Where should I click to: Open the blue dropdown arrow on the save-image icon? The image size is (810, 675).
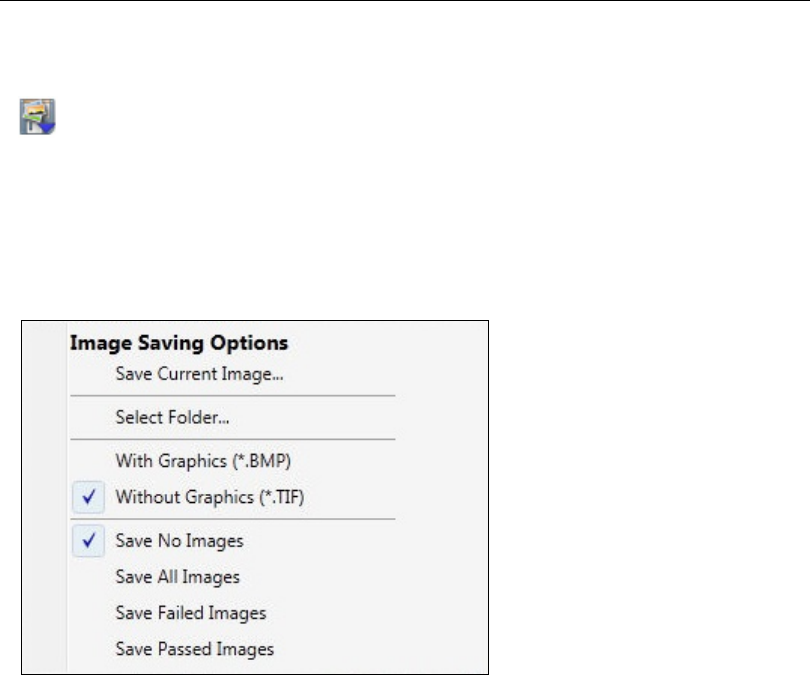pos(48,127)
